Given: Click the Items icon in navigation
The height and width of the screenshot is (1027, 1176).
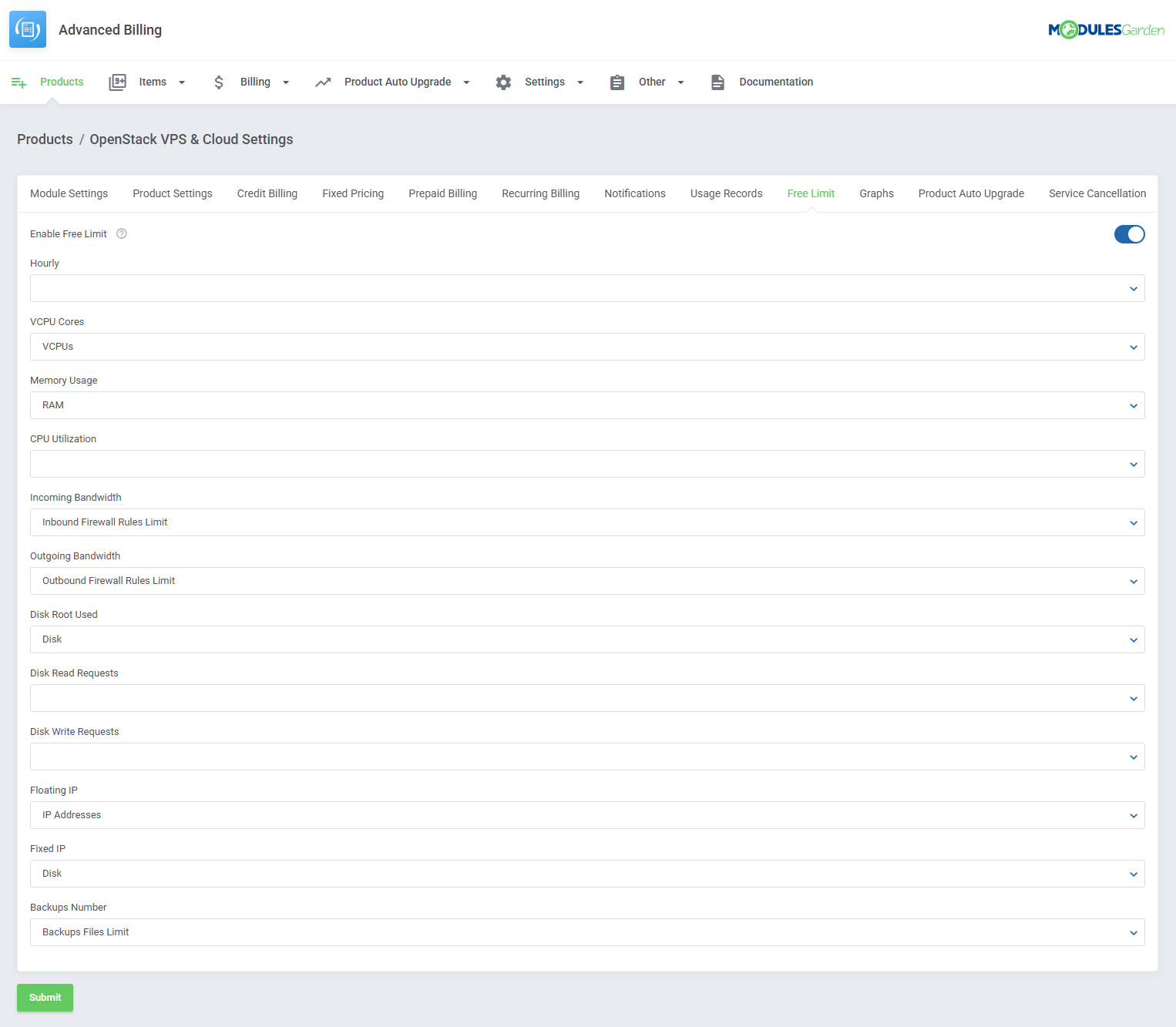Looking at the screenshot, I should tap(117, 82).
